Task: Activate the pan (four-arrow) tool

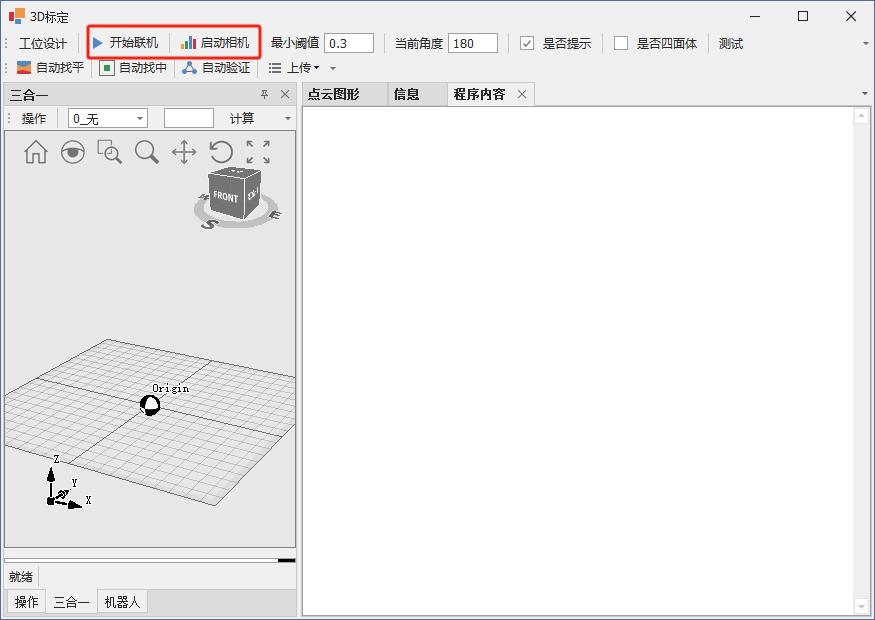Action: pos(184,152)
